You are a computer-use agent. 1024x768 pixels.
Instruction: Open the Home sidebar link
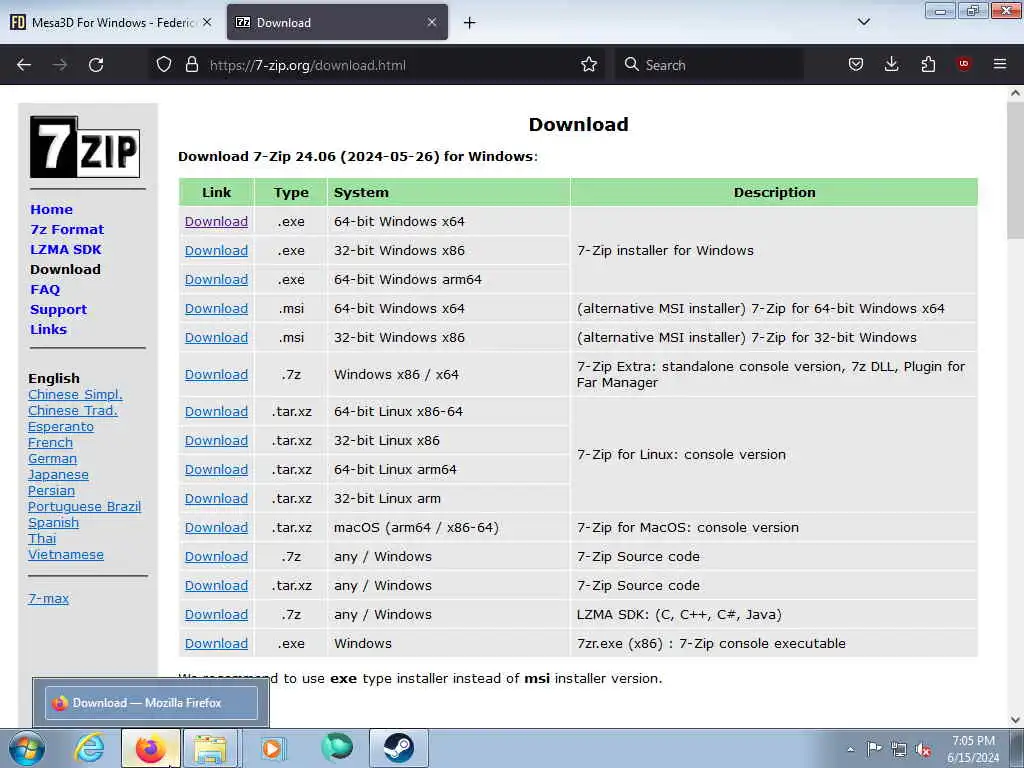point(52,210)
